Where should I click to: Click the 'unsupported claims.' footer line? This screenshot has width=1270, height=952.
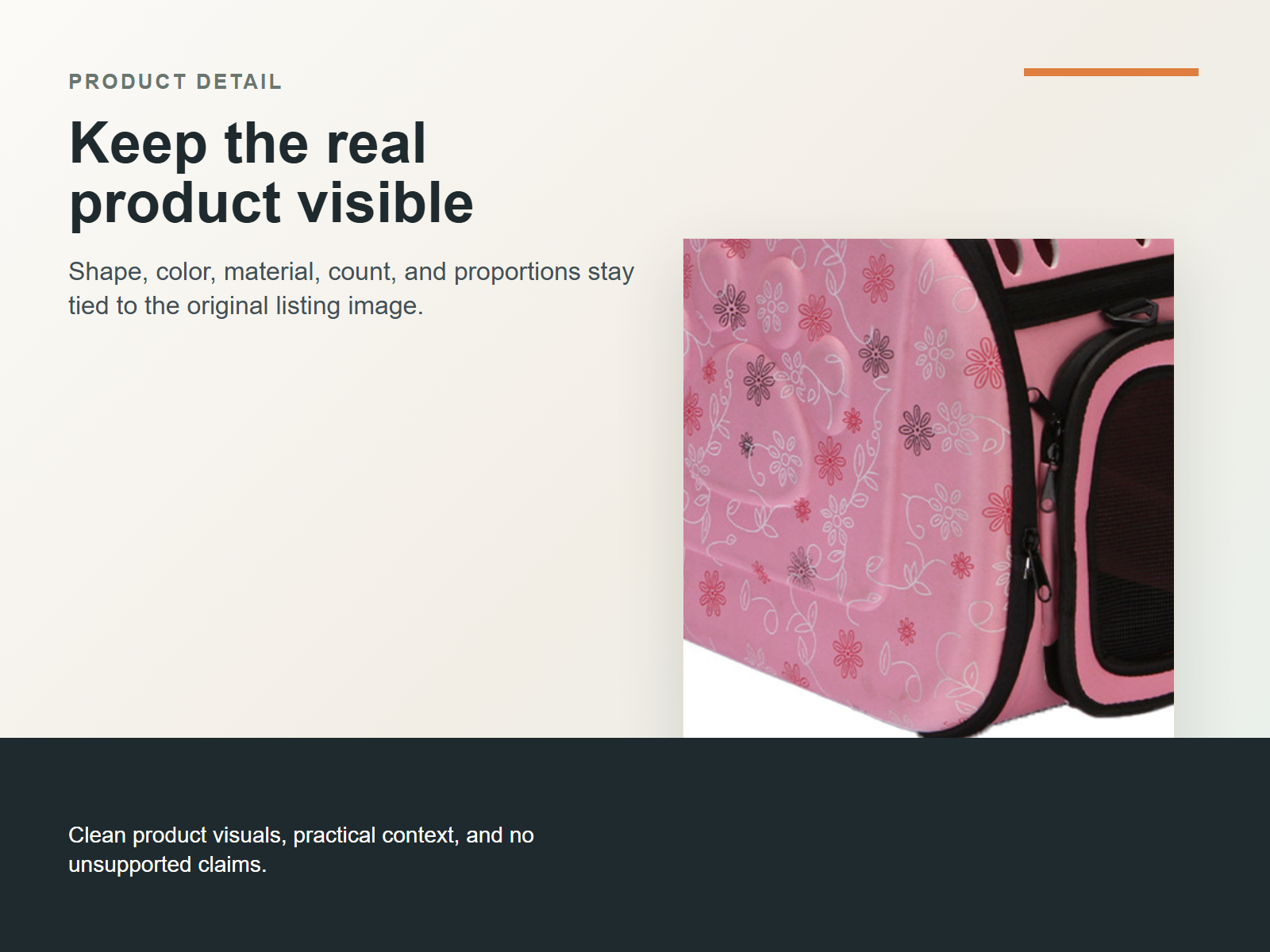(x=167, y=864)
